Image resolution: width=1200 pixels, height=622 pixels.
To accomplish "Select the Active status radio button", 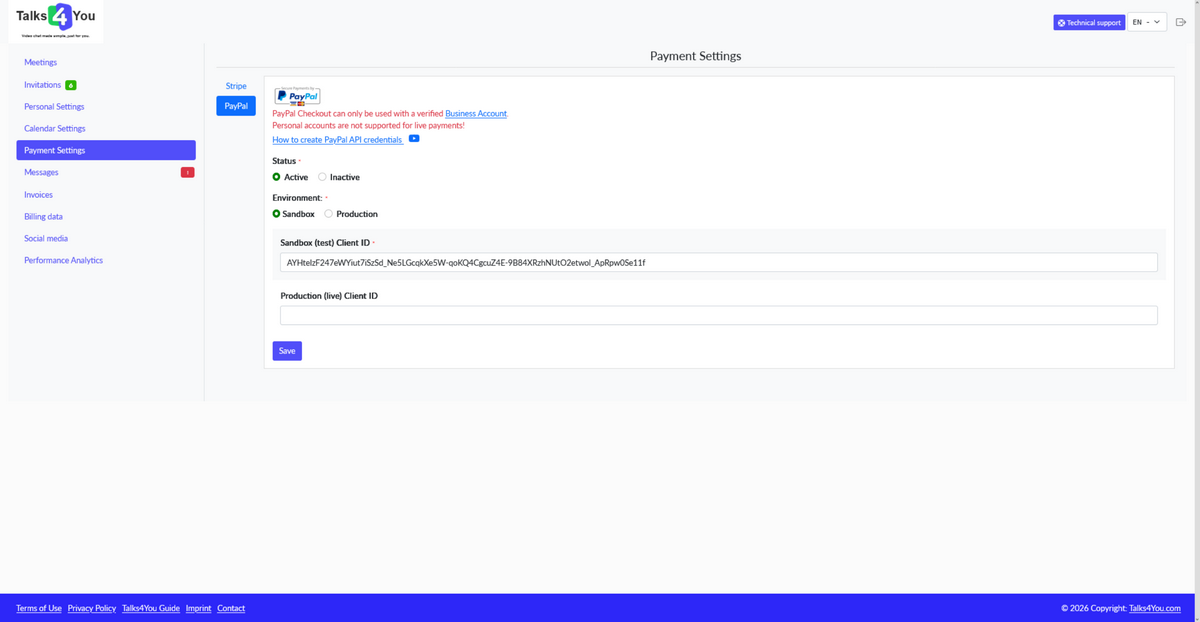I will (x=276, y=177).
